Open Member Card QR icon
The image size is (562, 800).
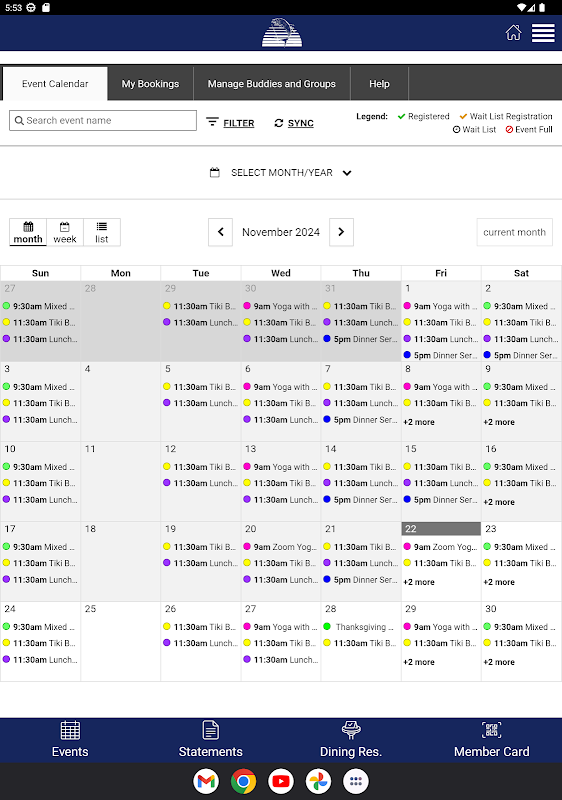coord(491,730)
